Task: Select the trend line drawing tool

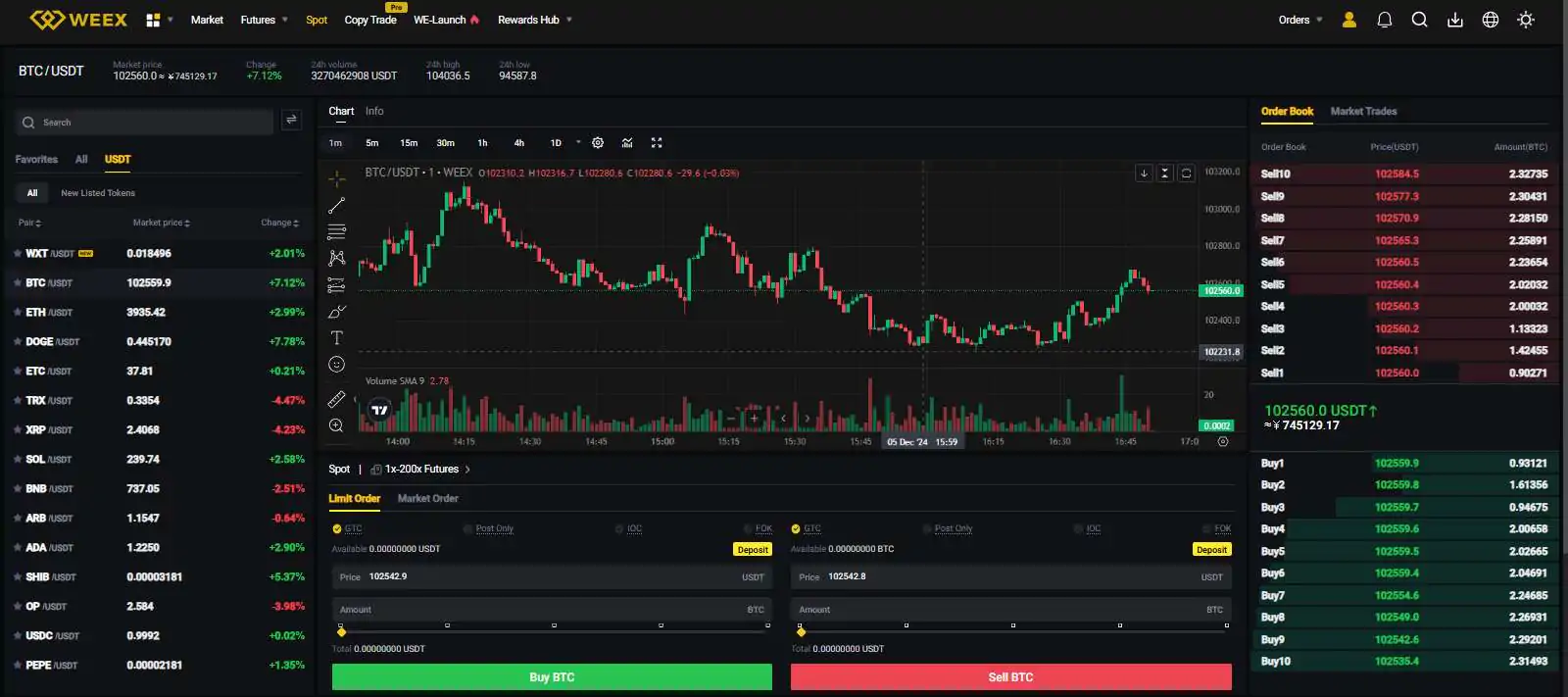Action: click(x=336, y=206)
